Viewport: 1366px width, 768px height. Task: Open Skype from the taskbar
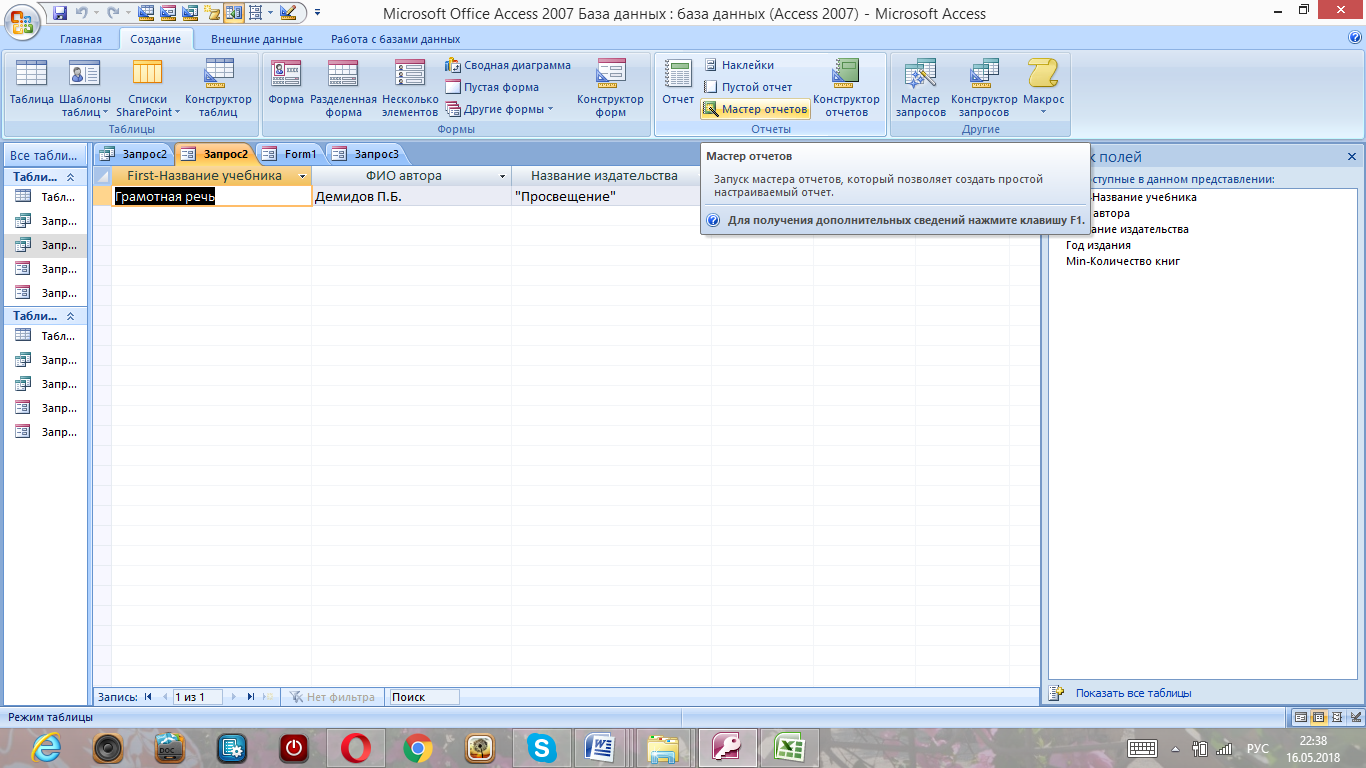point(542,746)
